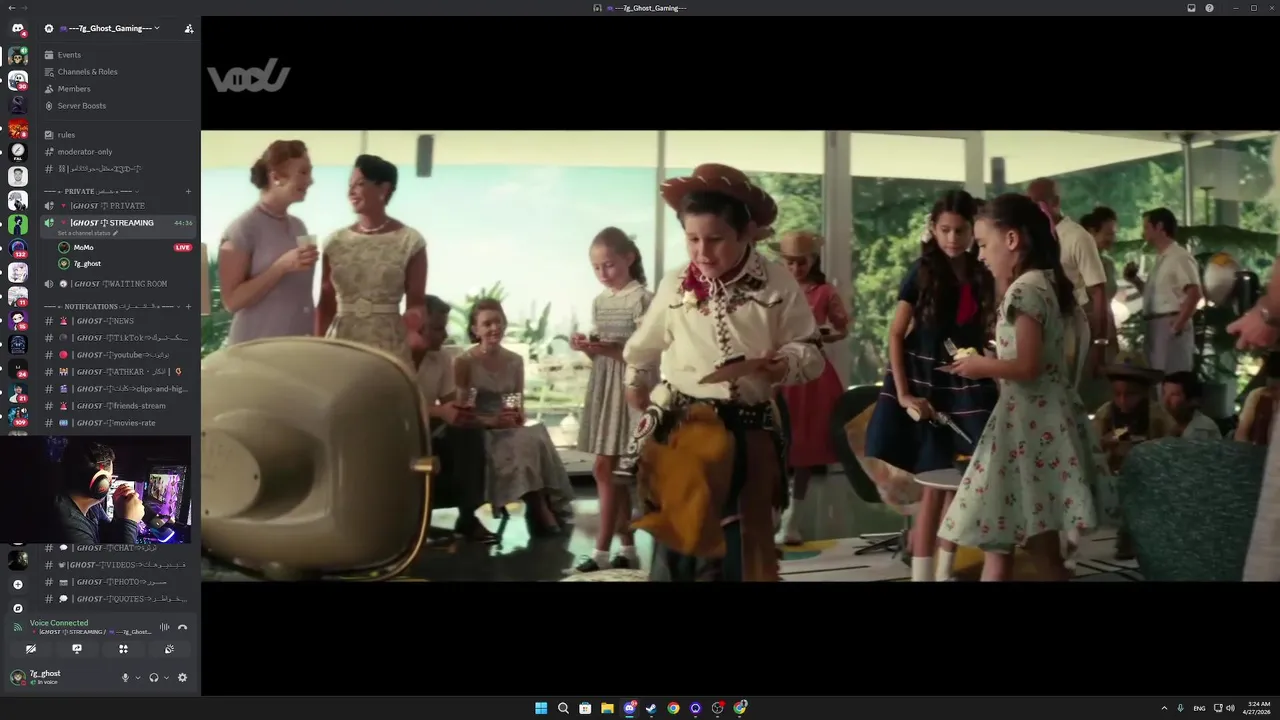1280x720 pixels.
Task: Open the taskbar clock showing 3:24 AM
Action: tap(1258, 708)
